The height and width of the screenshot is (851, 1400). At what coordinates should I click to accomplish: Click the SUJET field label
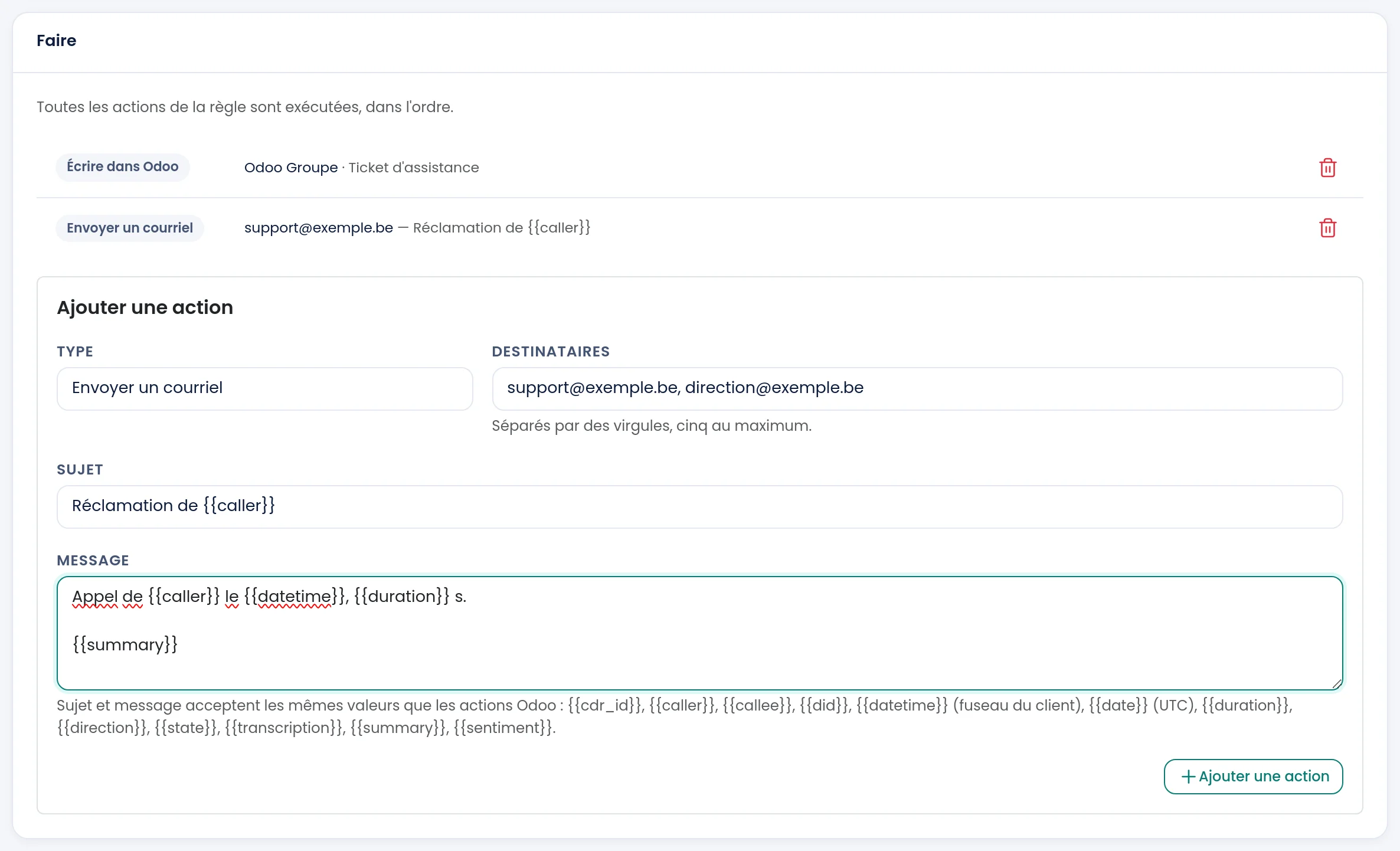click(80, 469)
